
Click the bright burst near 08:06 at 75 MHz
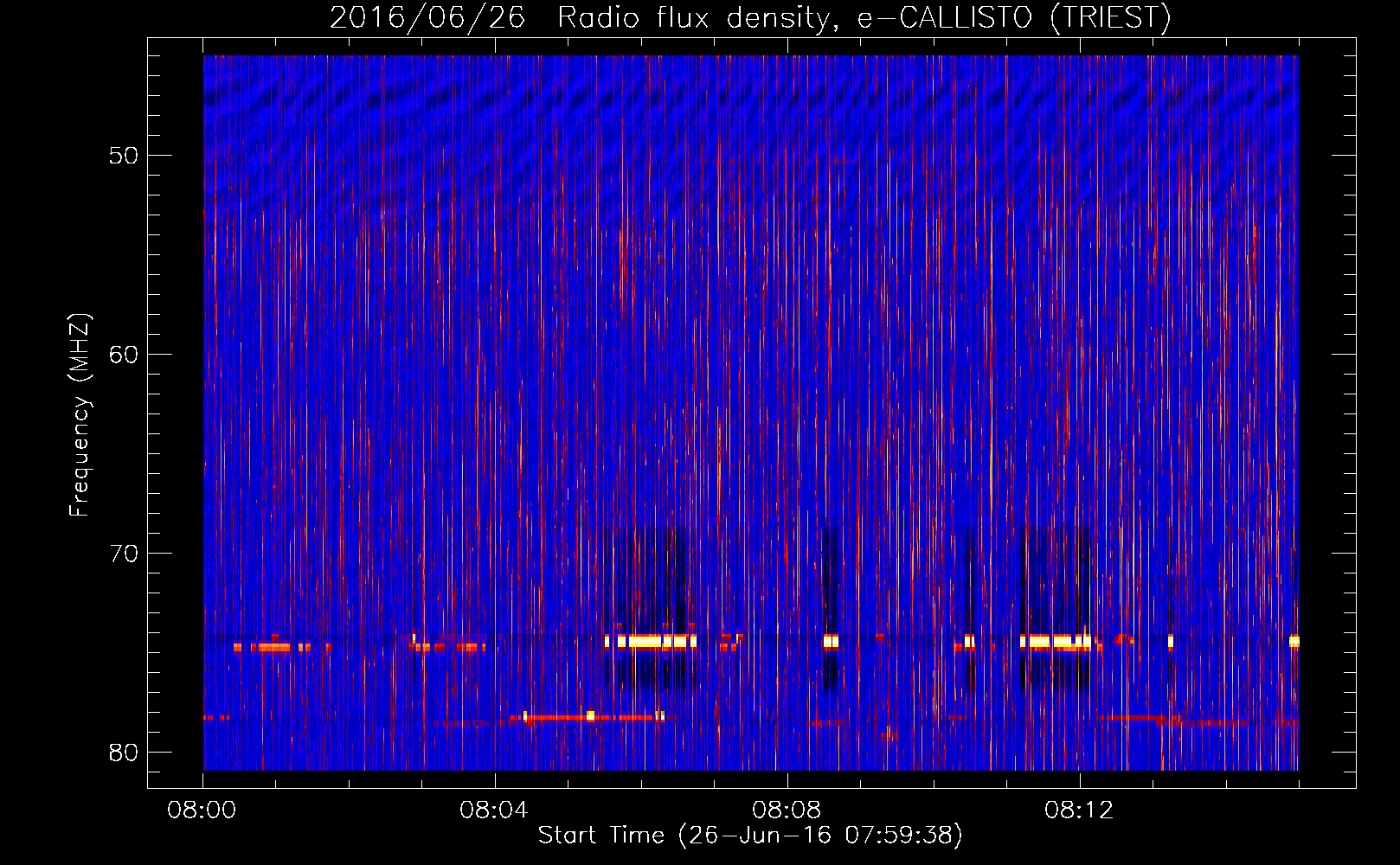pos(651,642)
